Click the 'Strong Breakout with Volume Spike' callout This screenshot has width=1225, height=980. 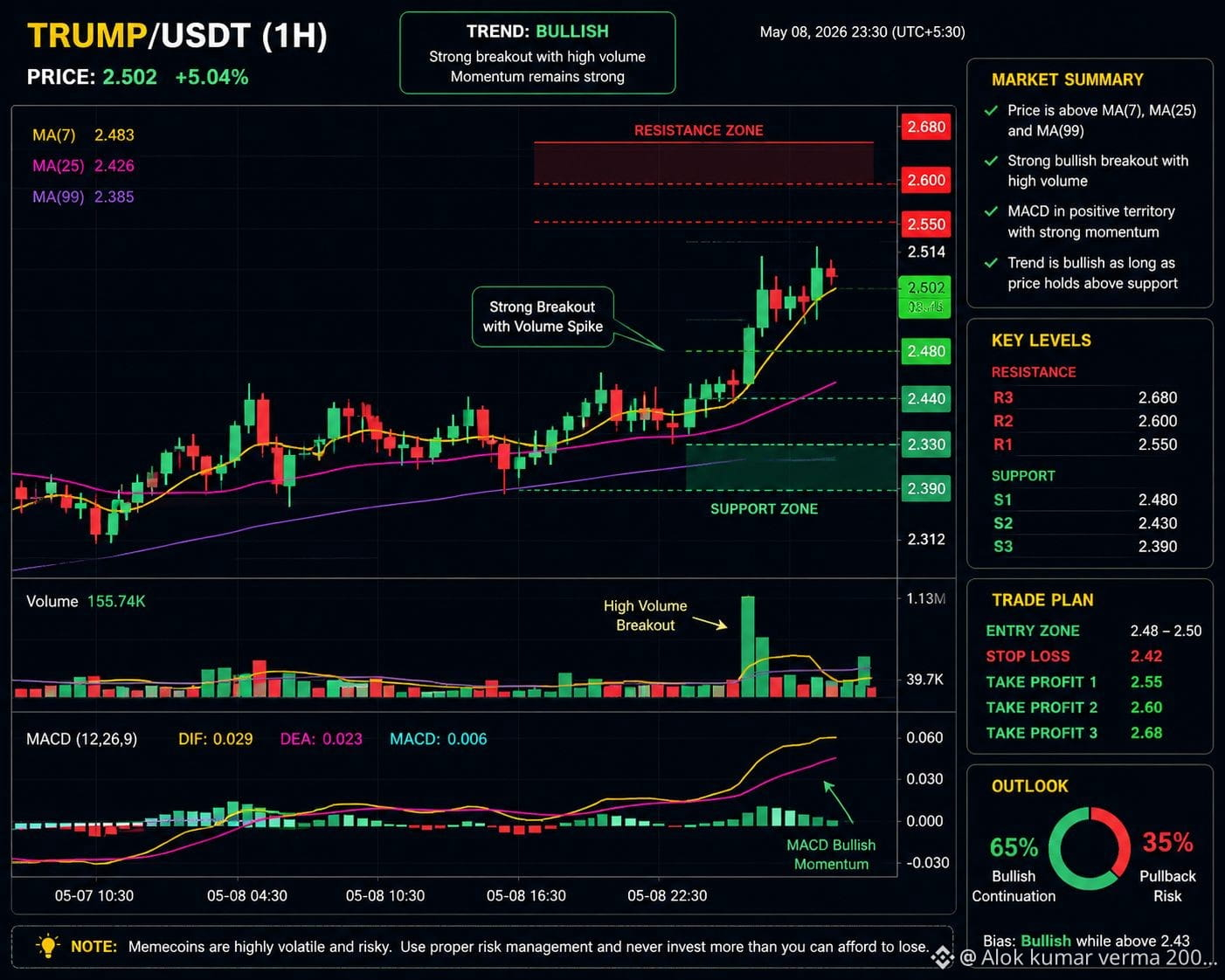point(543,317)
